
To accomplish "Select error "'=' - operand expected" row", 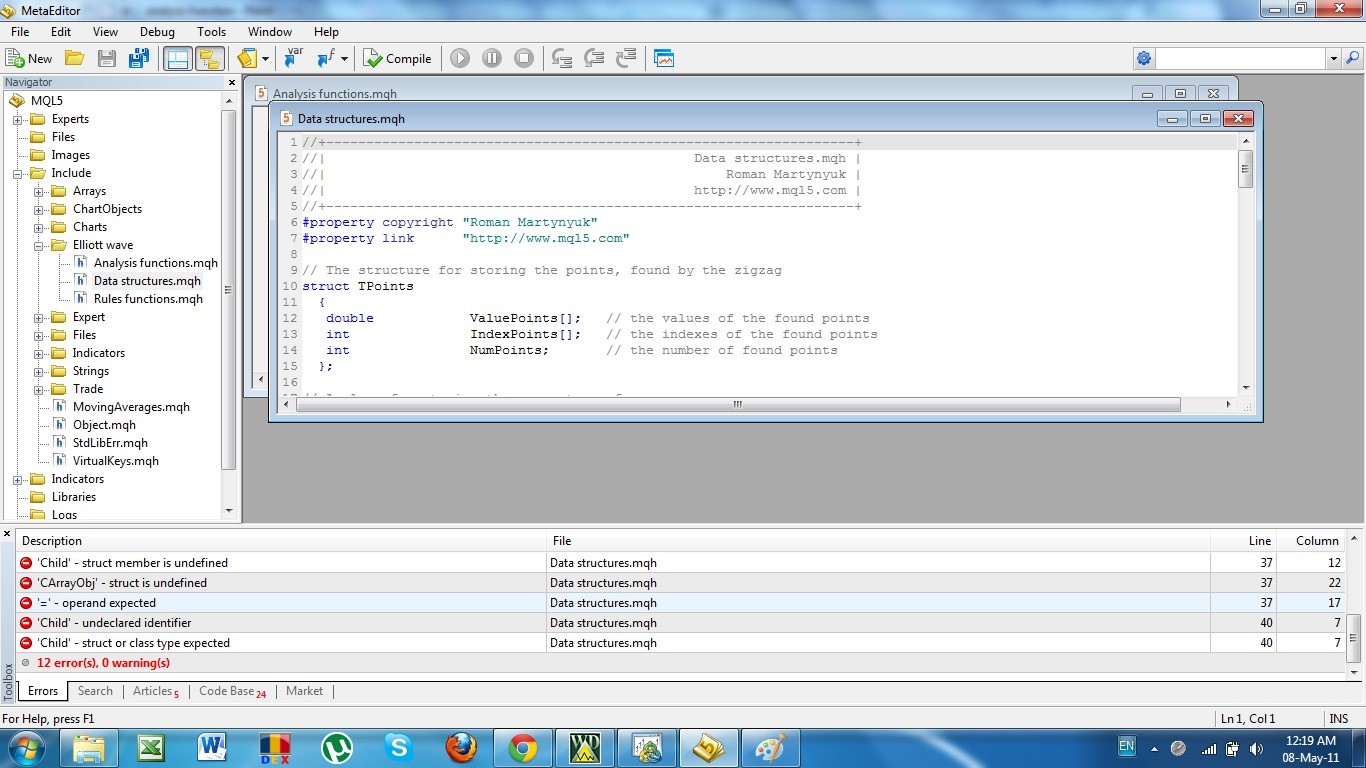I will coord(682,603).
